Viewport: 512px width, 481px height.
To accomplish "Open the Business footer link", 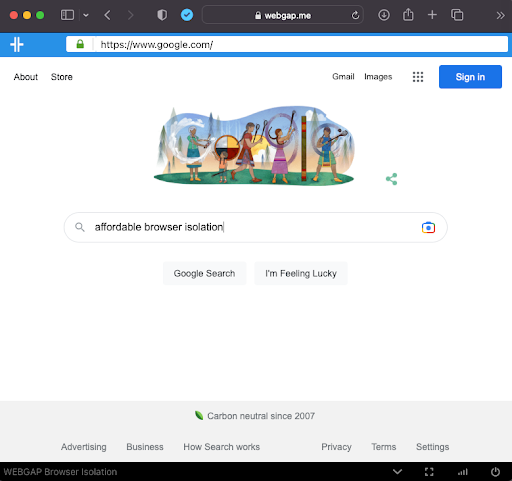I will pyautogui.click(x=145, y=447).
